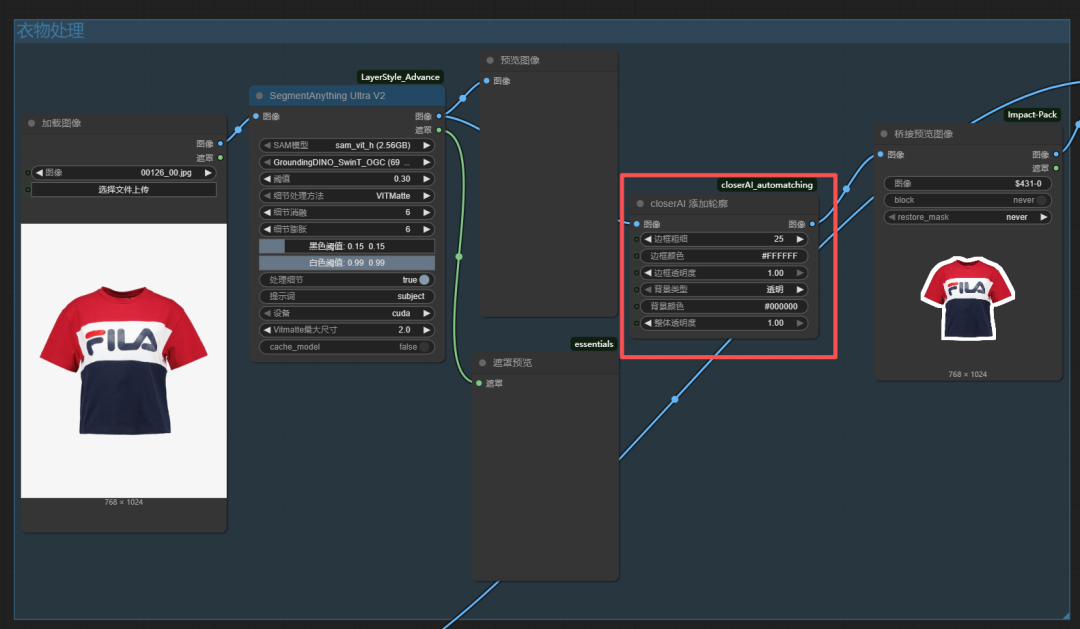Decrease 边框透明度 with left arrow
This screenshot has width=1080, height=629.
click(x=647, y=273)
